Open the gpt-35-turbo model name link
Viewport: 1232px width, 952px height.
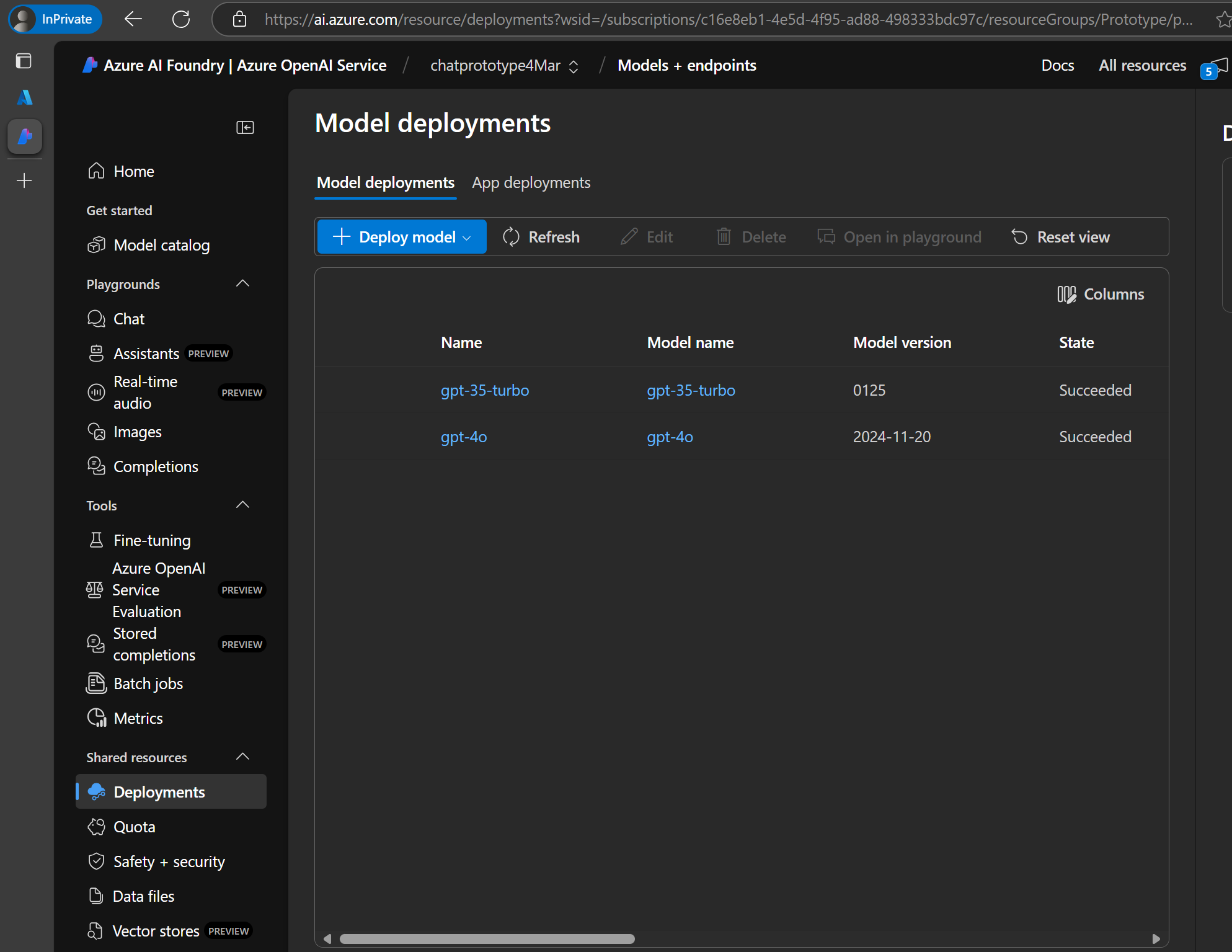[x=691, y=390]
